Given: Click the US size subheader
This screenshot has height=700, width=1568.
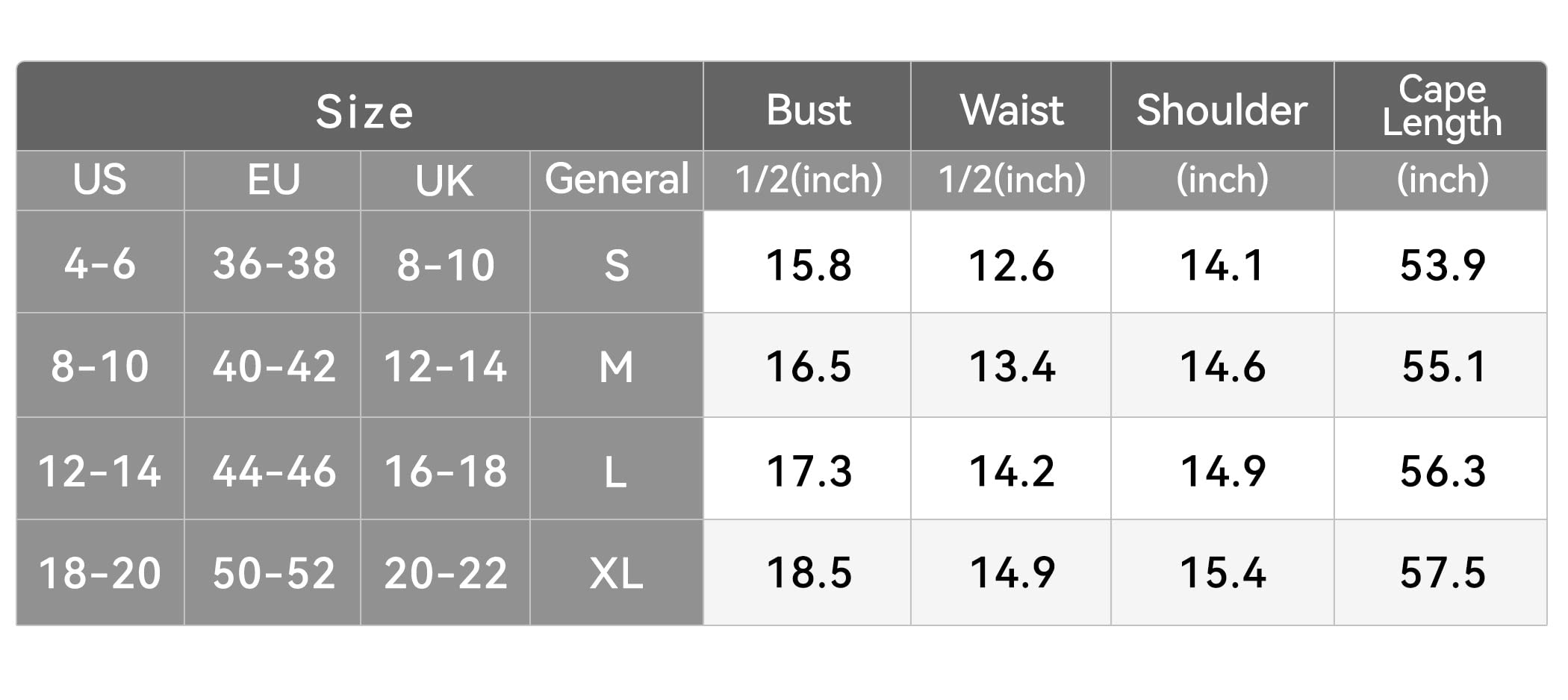Looking at the screenshot, I should coord(100,180).
